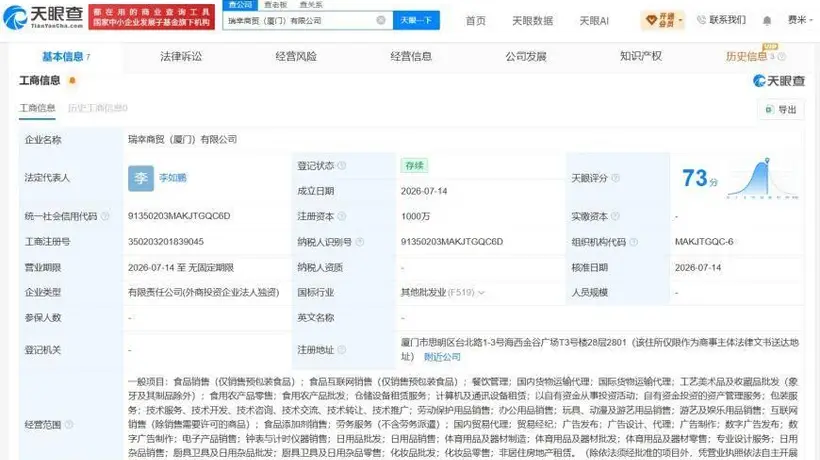Open the 历史信息 tab

click(x=746, y=56)
